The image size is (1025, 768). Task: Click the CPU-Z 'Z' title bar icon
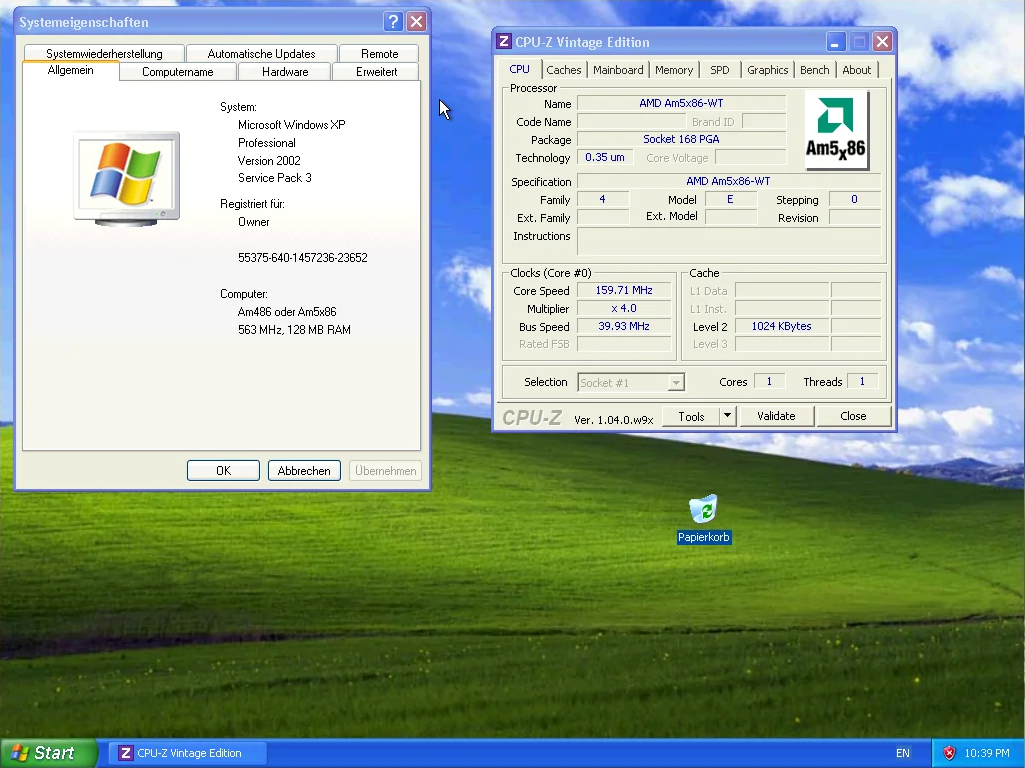click(x=504, y=41)
